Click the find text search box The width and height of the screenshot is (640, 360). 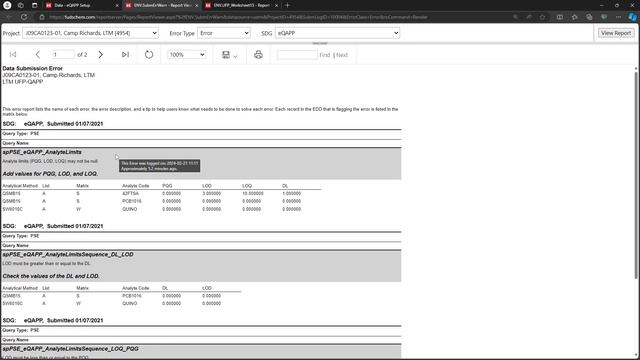(297, 55)
